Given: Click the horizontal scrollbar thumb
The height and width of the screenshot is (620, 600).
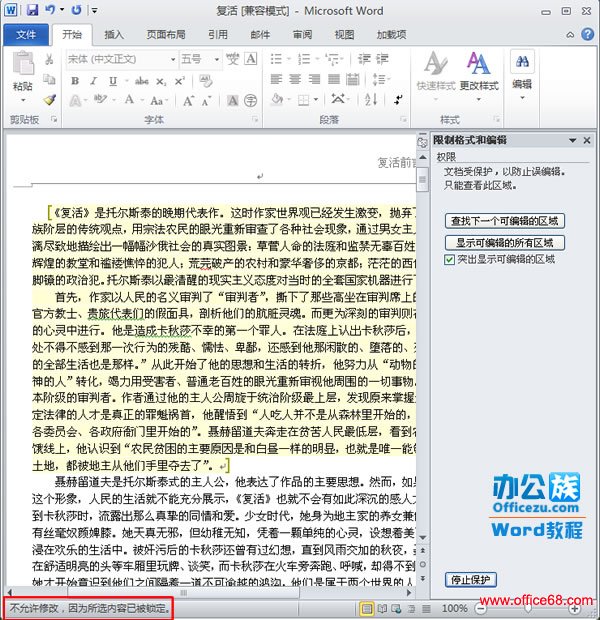Looking at the screenshot, I should pos(184,592).
